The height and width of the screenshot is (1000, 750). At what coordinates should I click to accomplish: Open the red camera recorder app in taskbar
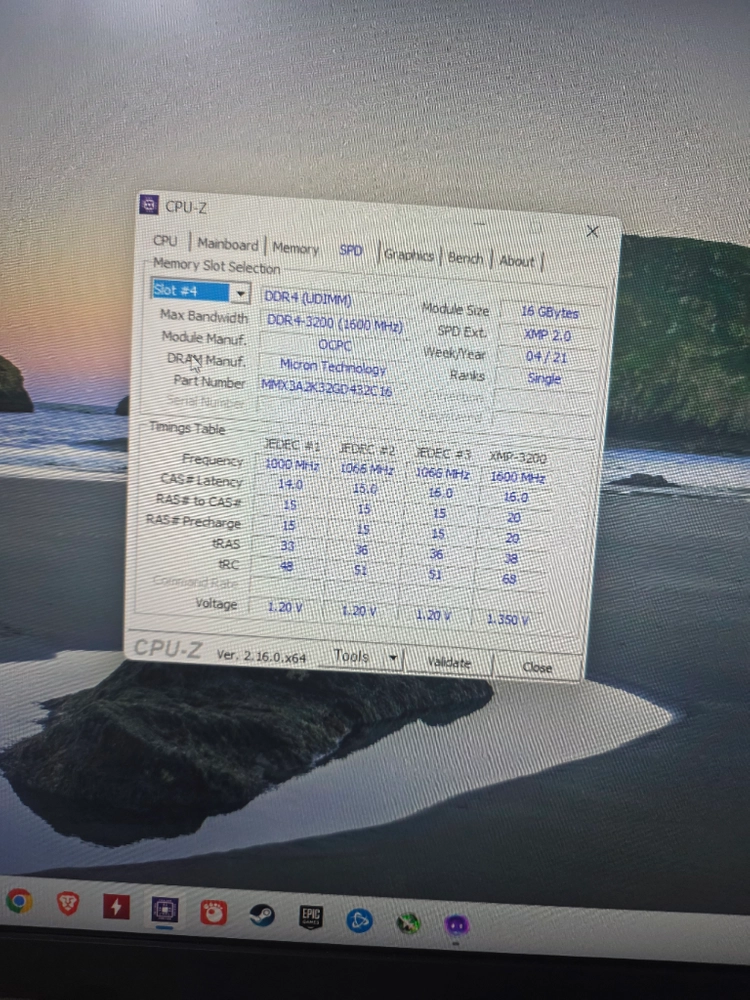click(x=213, y=913)
